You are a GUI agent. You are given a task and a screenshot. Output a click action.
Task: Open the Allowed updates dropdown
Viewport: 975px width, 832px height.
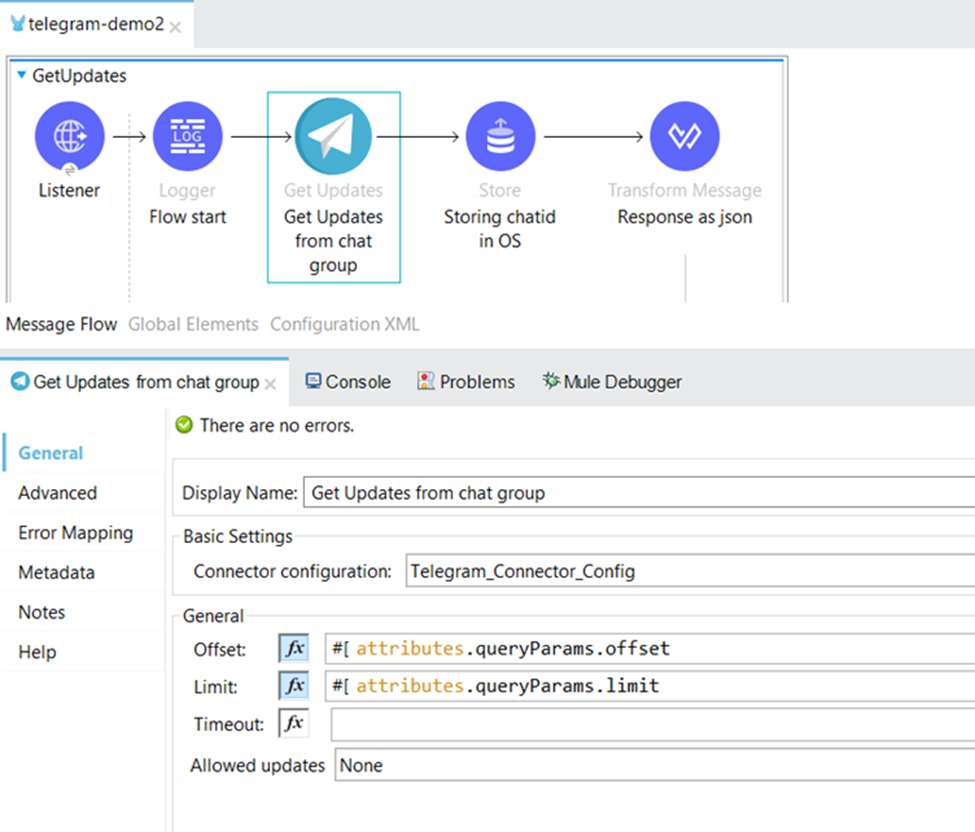tap(654, 765)
